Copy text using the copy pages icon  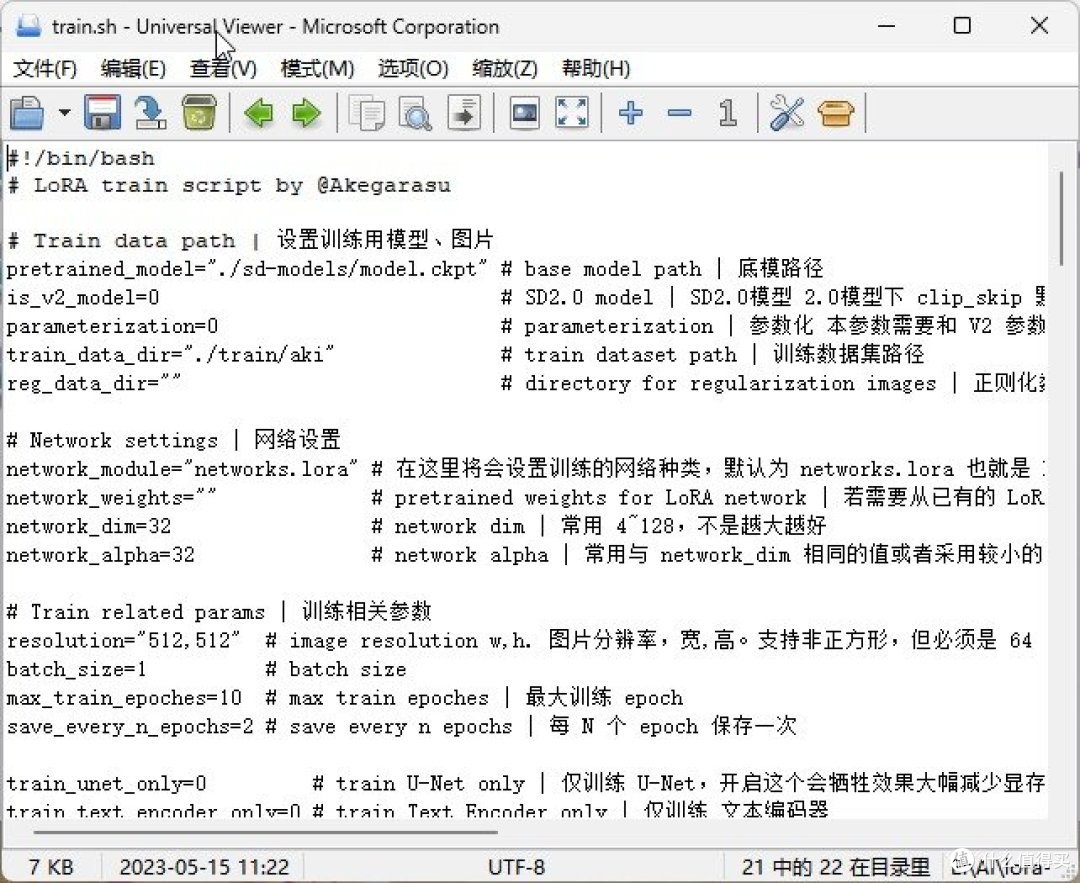coord(367,113)
